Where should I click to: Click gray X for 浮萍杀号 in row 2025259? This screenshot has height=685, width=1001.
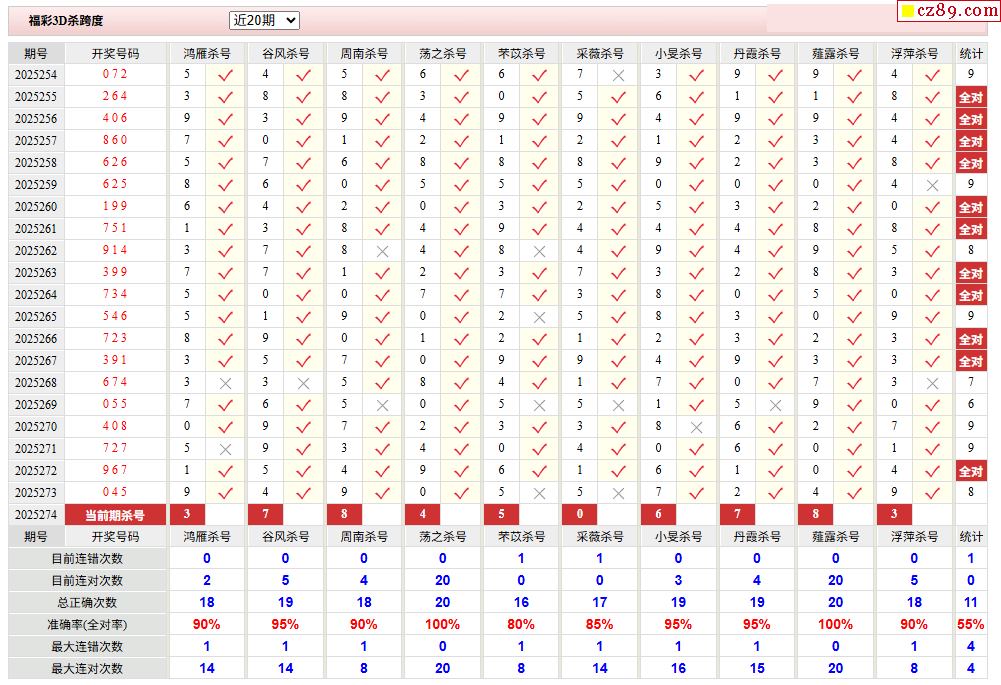933,185
